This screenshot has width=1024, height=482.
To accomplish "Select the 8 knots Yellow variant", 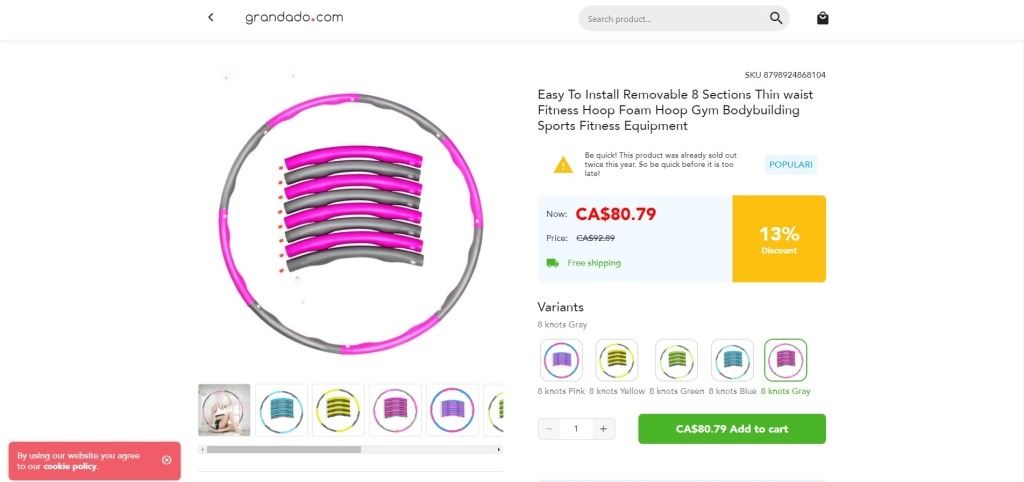I will coord(617,360).
